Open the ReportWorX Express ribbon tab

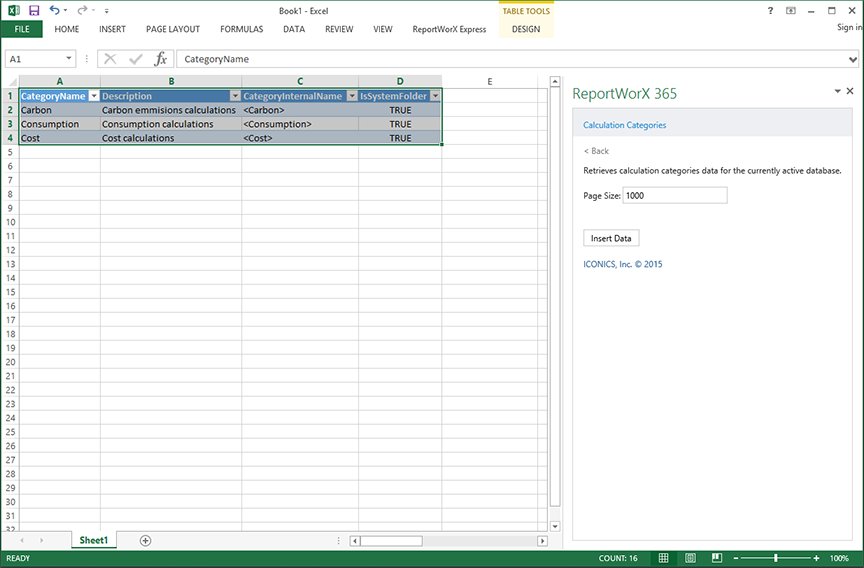(449, 29)
